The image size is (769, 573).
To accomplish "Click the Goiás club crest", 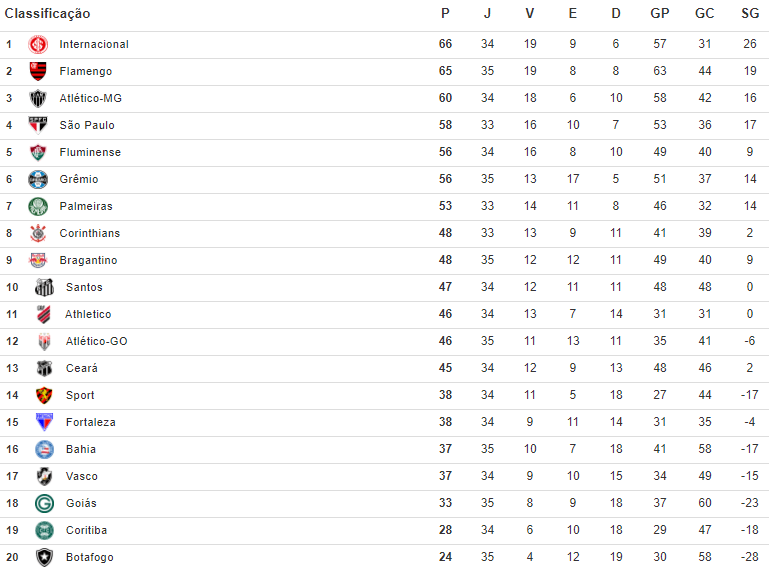I will 44,504.
